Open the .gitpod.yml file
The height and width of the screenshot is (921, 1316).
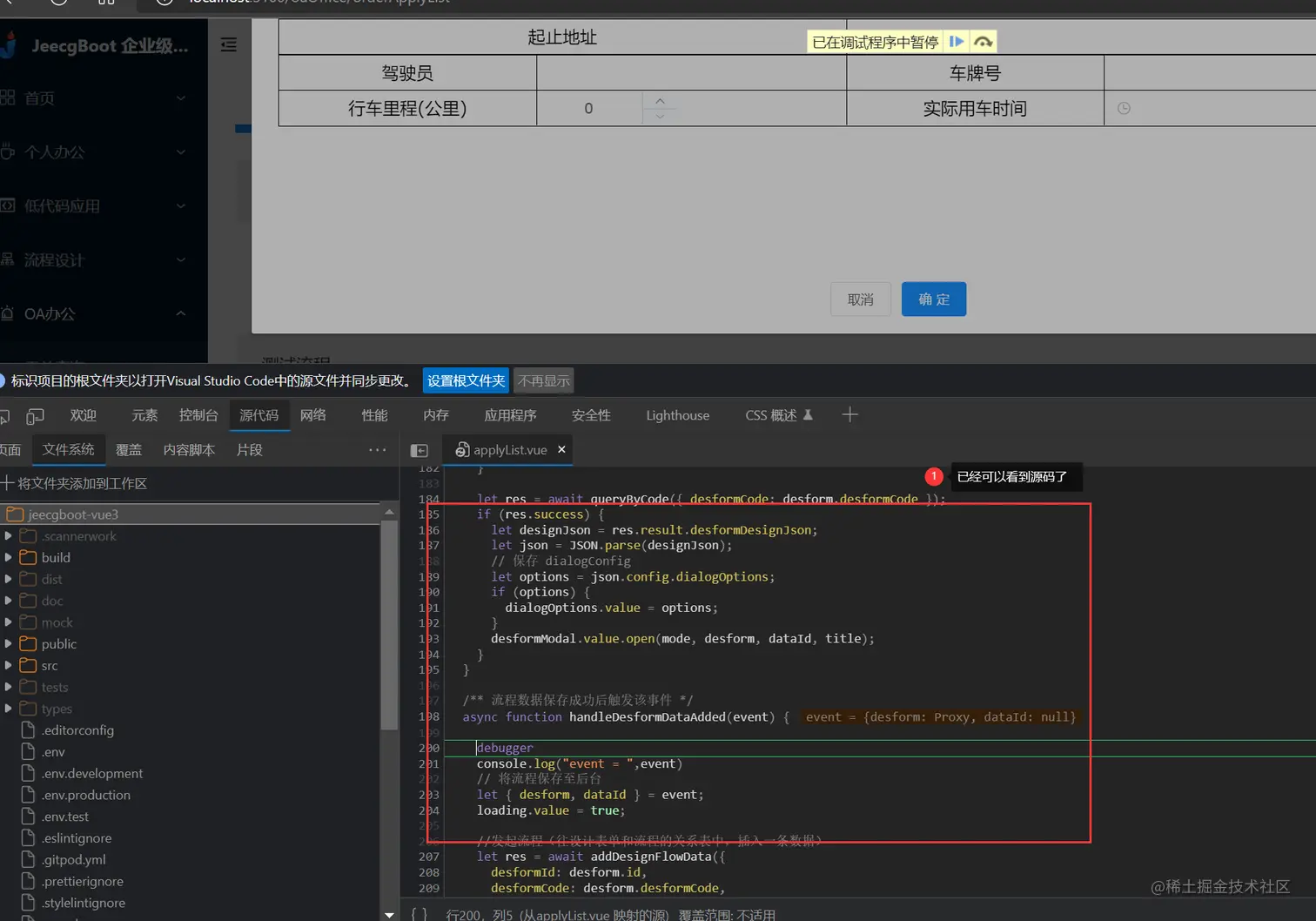click(x=74, y=859)
